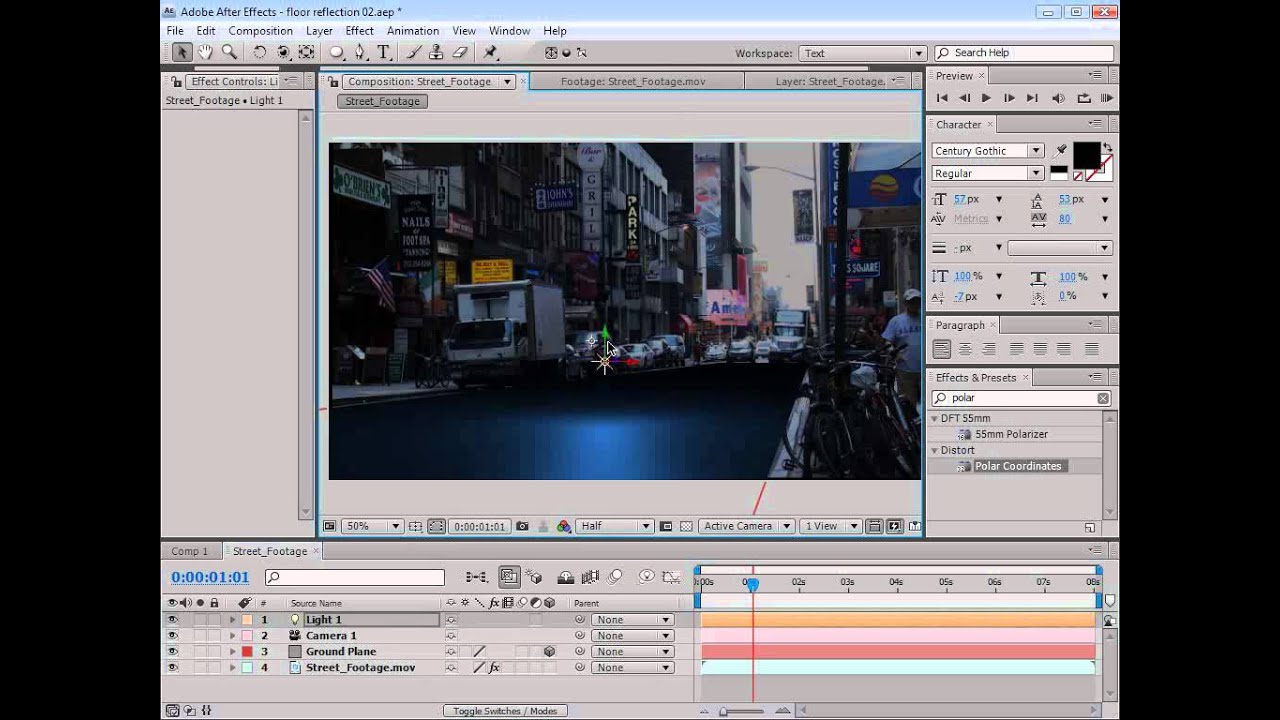Click the eyedropper in Character panel
The width and height of the screenshot is (1280, 720).
(x=1060, y=150)
